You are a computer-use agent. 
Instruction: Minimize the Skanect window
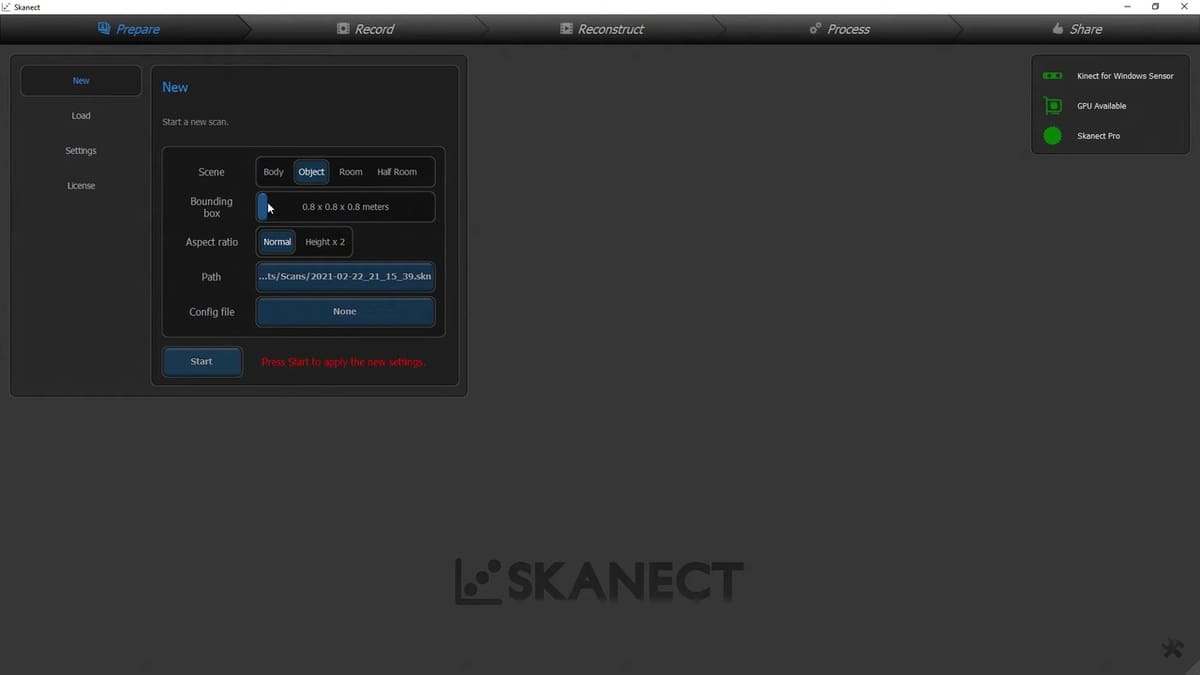coord(1128,6)
